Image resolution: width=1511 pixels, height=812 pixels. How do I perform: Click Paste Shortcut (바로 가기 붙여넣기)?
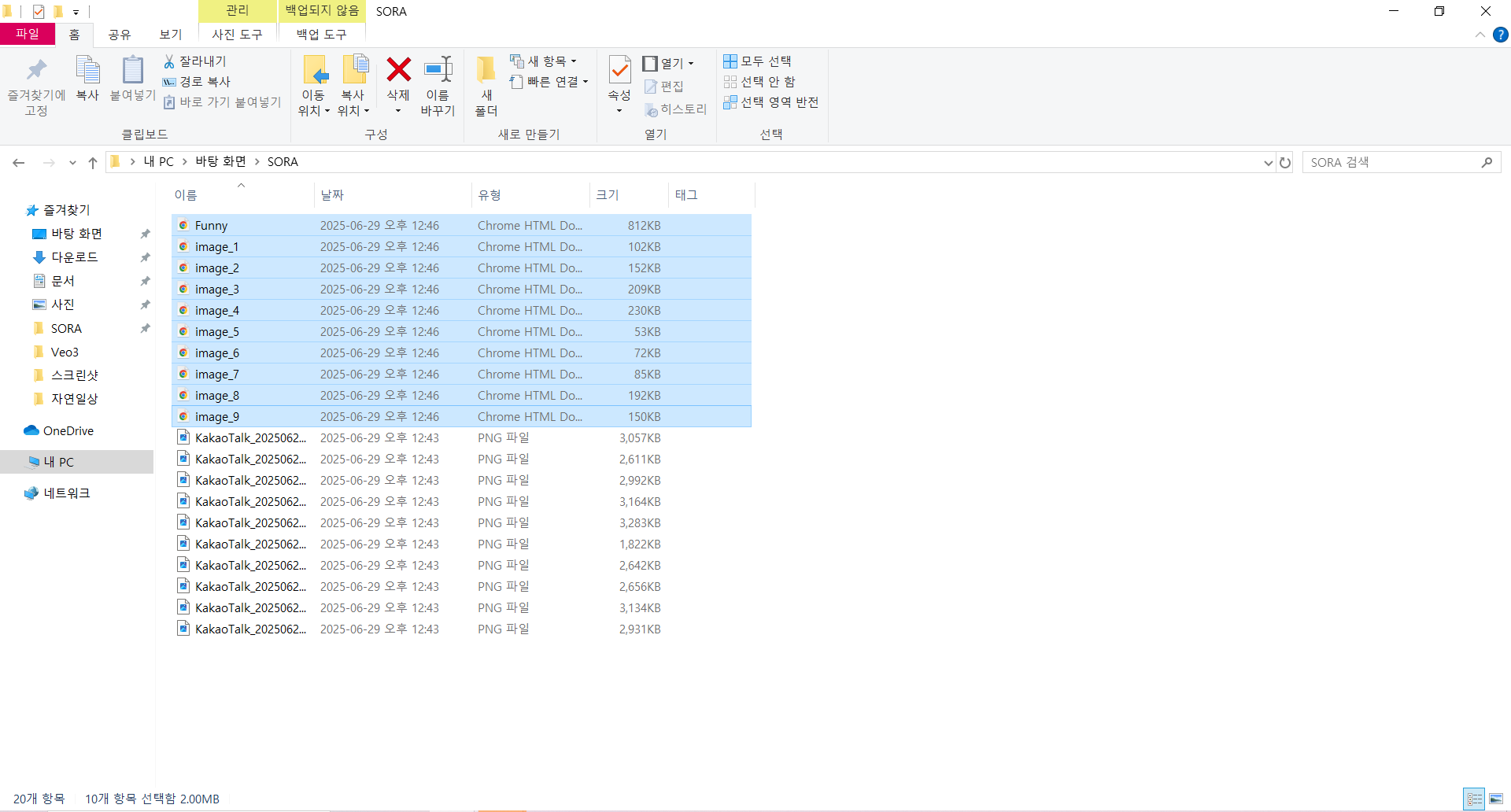(222, 101)
